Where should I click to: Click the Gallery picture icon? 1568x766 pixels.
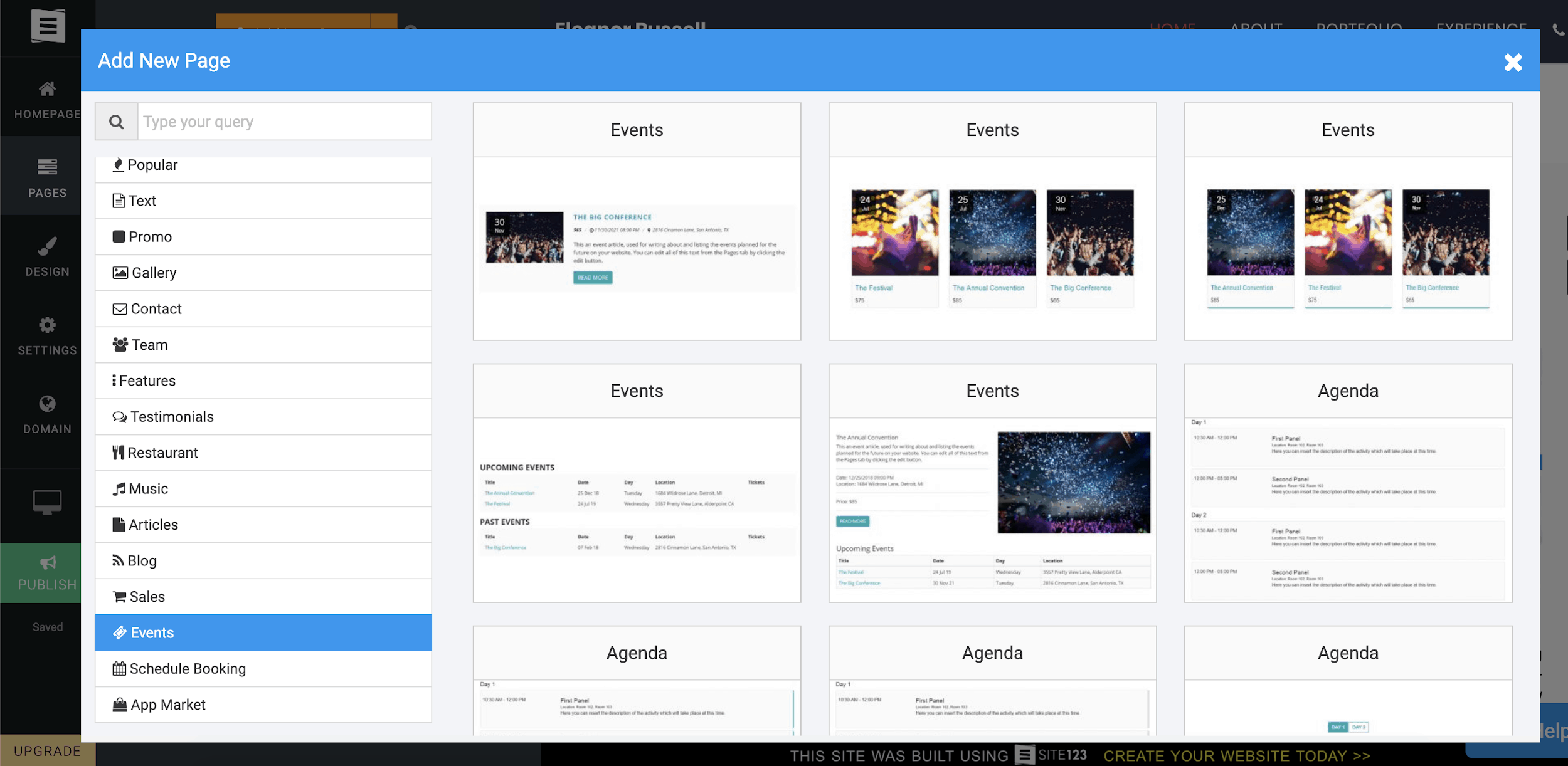(120, 273)
